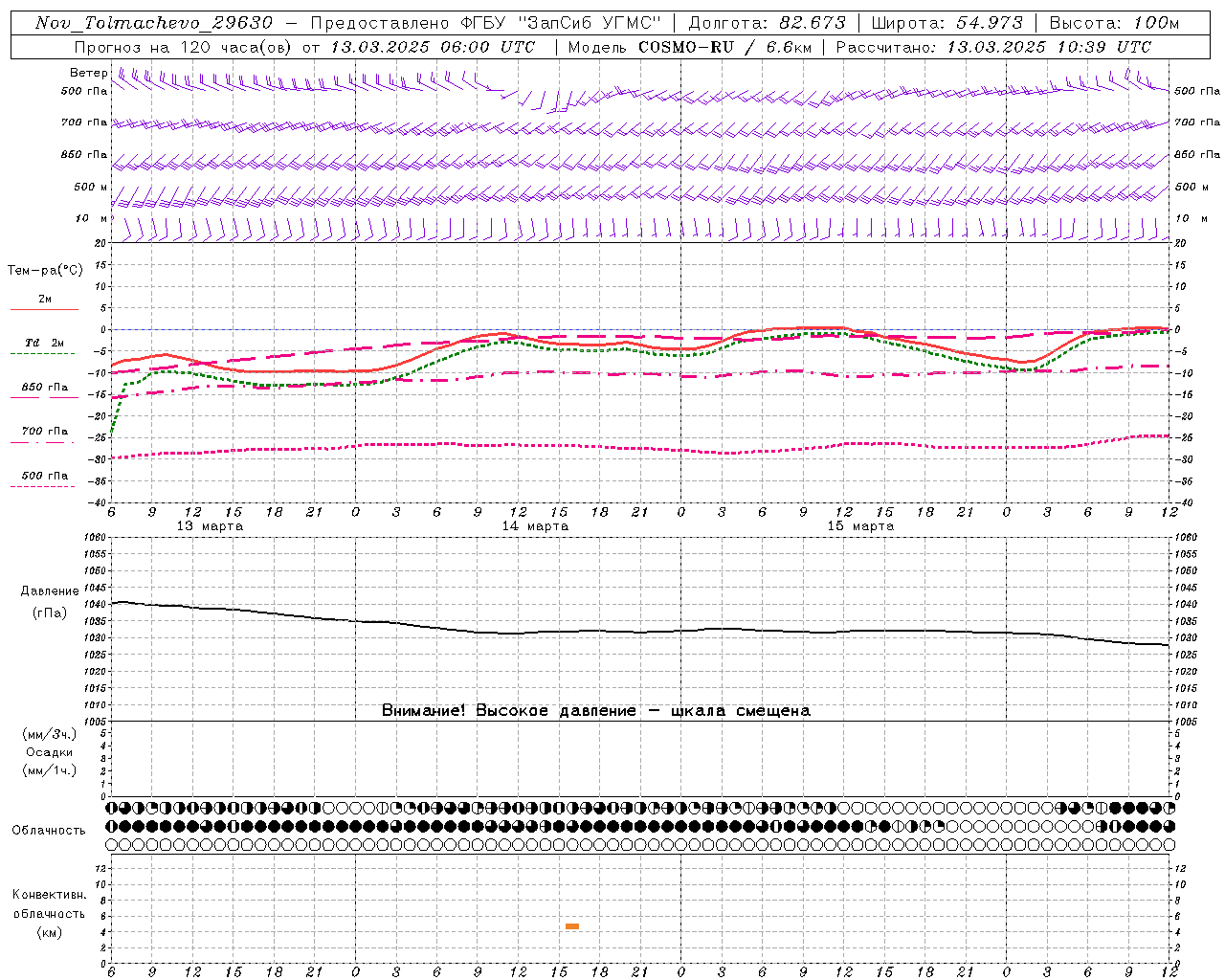This screenshot has height=980, width=1225.
Task: Select the Td 2м dew point legend entry
Action: tap(44, 343)
